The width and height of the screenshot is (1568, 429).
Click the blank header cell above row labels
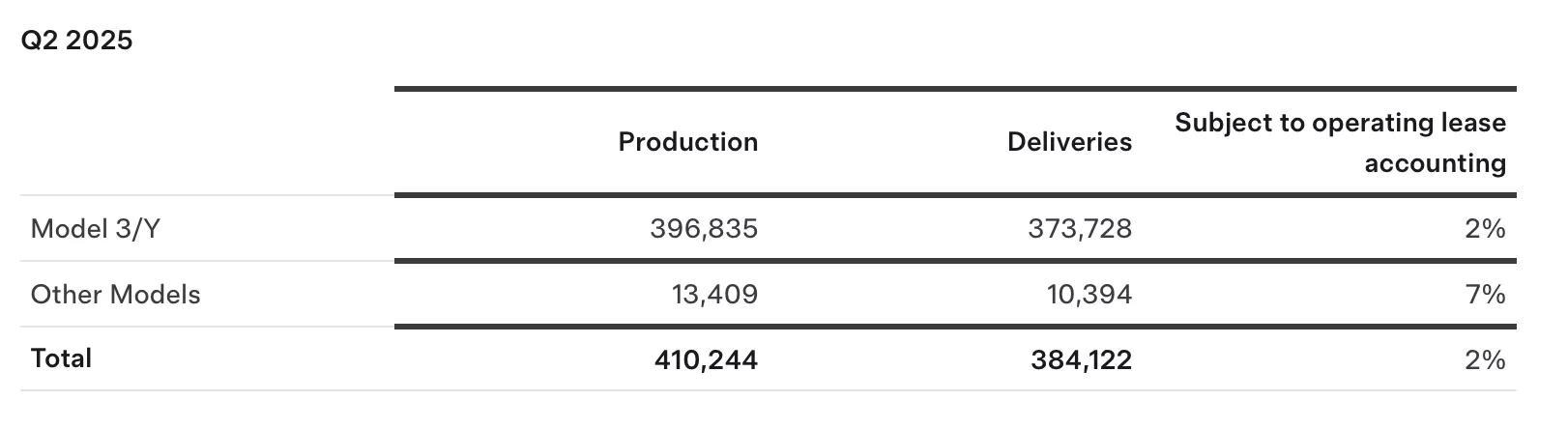coord(207,142)
